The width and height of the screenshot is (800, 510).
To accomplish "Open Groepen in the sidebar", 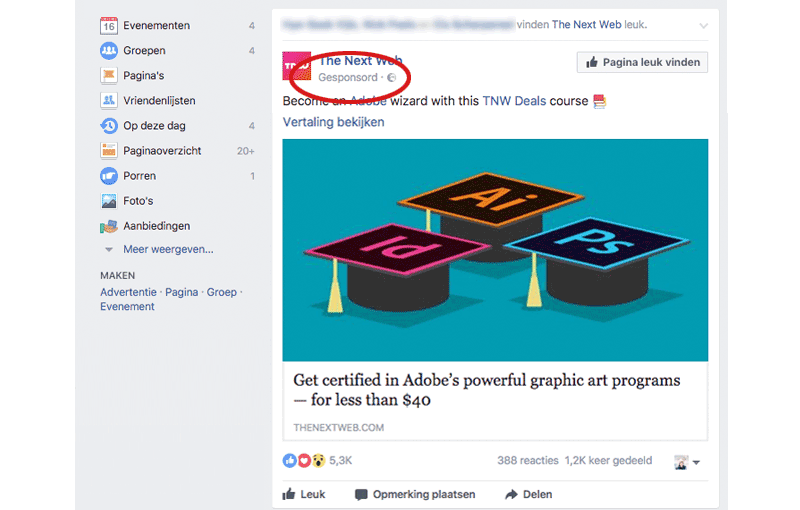I will [144, 50].
